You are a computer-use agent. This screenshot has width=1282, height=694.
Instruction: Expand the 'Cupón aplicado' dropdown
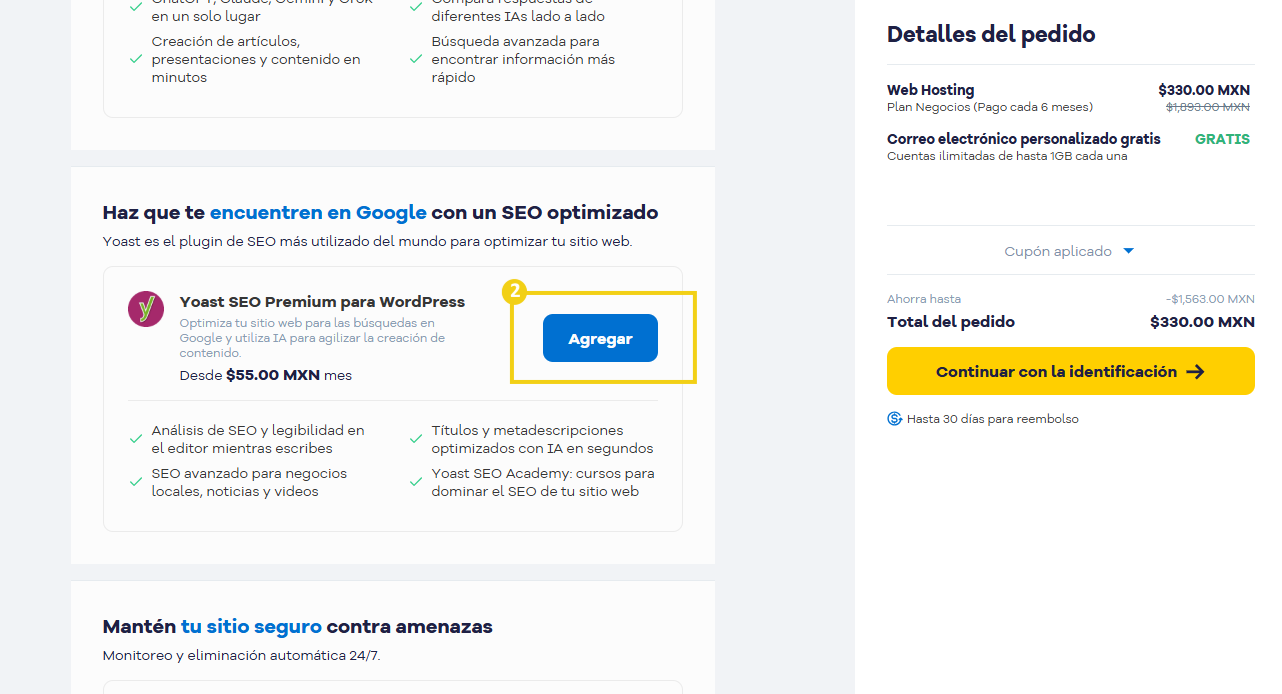[x=1070, y=251]
